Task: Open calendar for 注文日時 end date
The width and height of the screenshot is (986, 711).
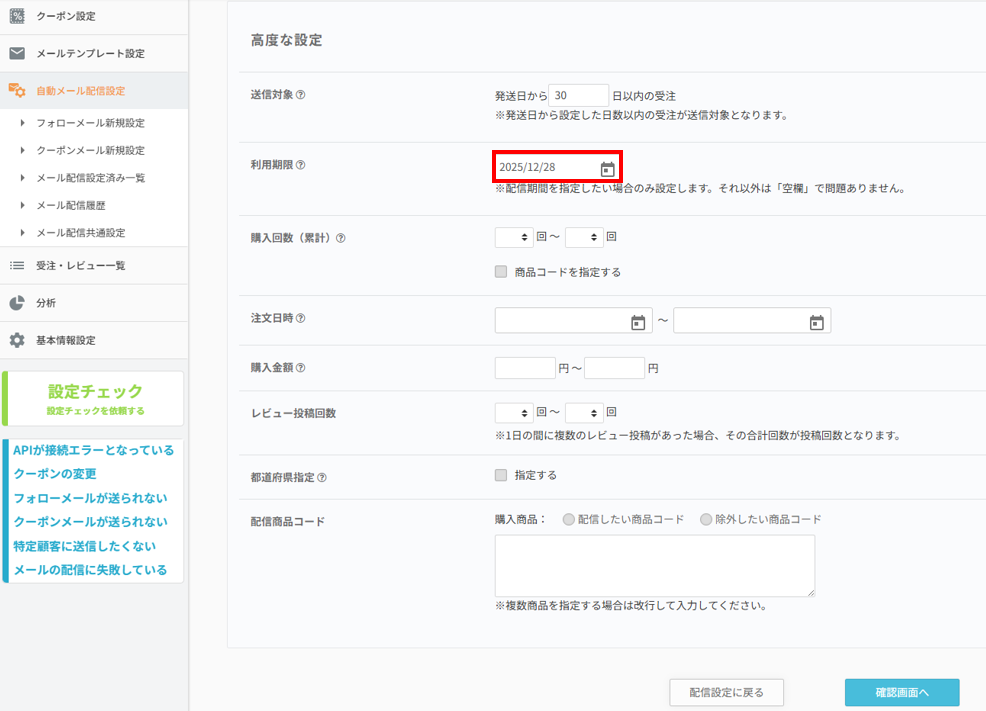Action: click(x=816, y=322)
